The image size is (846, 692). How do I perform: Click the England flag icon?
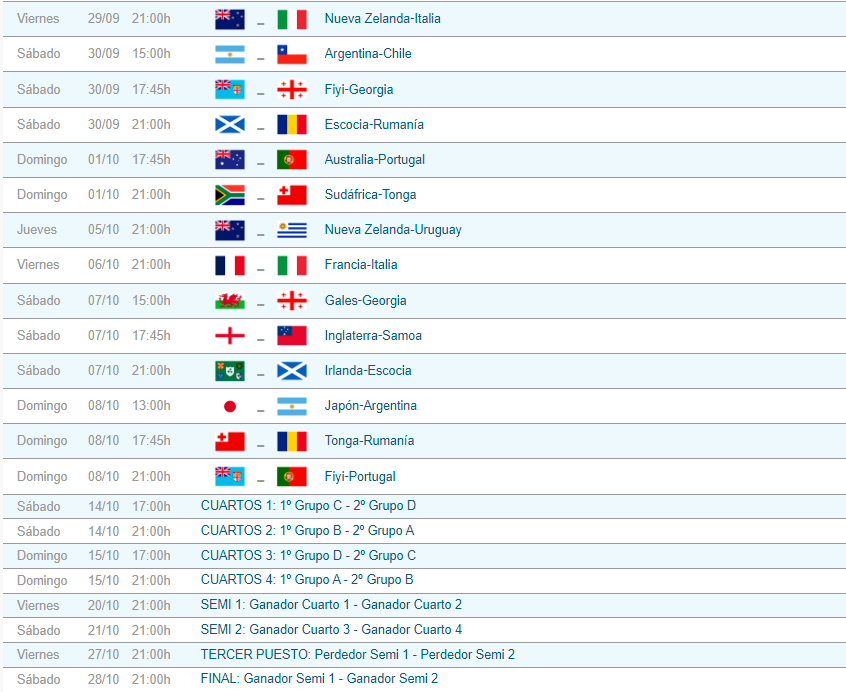click(x=229, y=336)
